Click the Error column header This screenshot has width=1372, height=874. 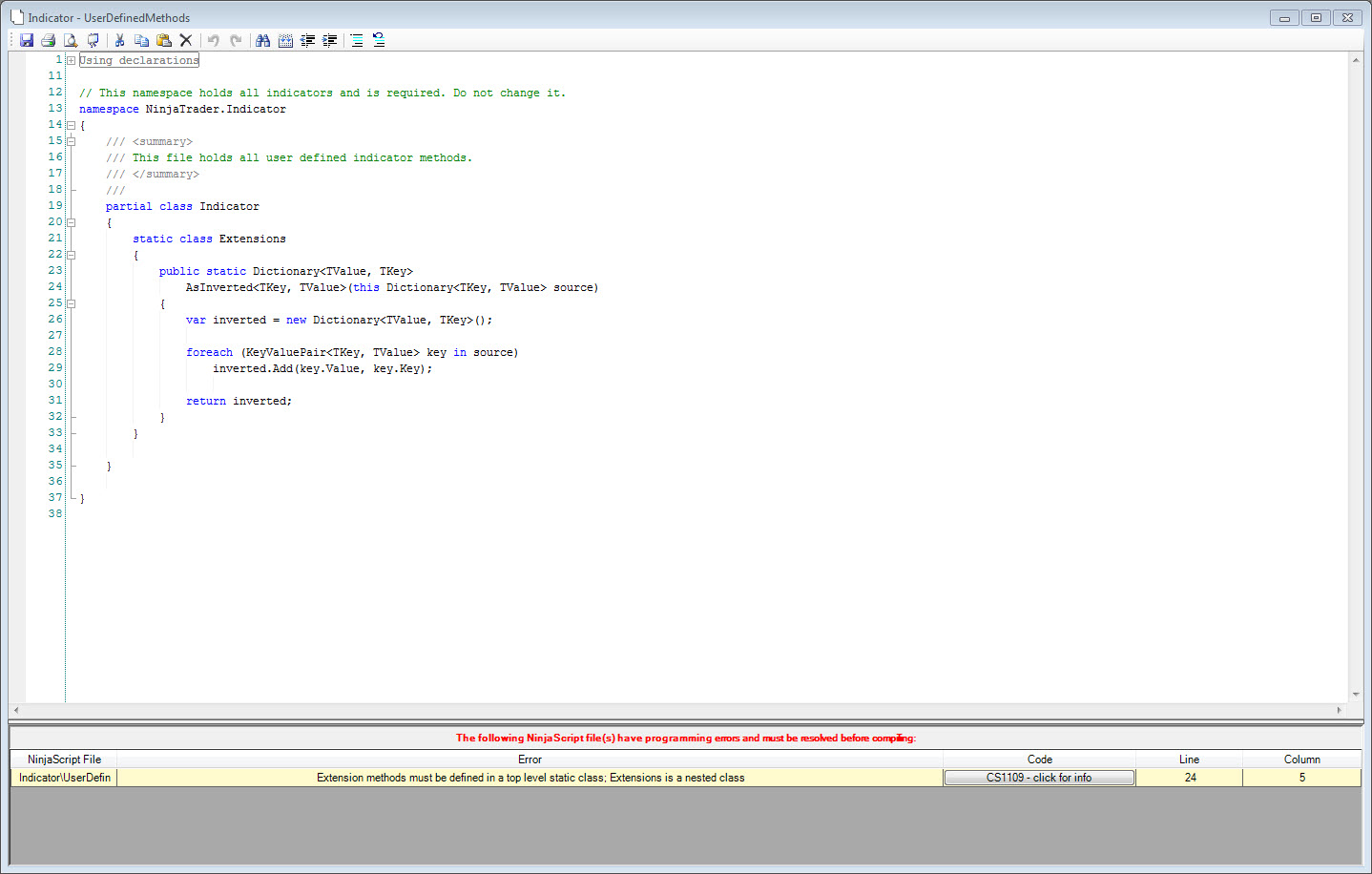(530, 760)
